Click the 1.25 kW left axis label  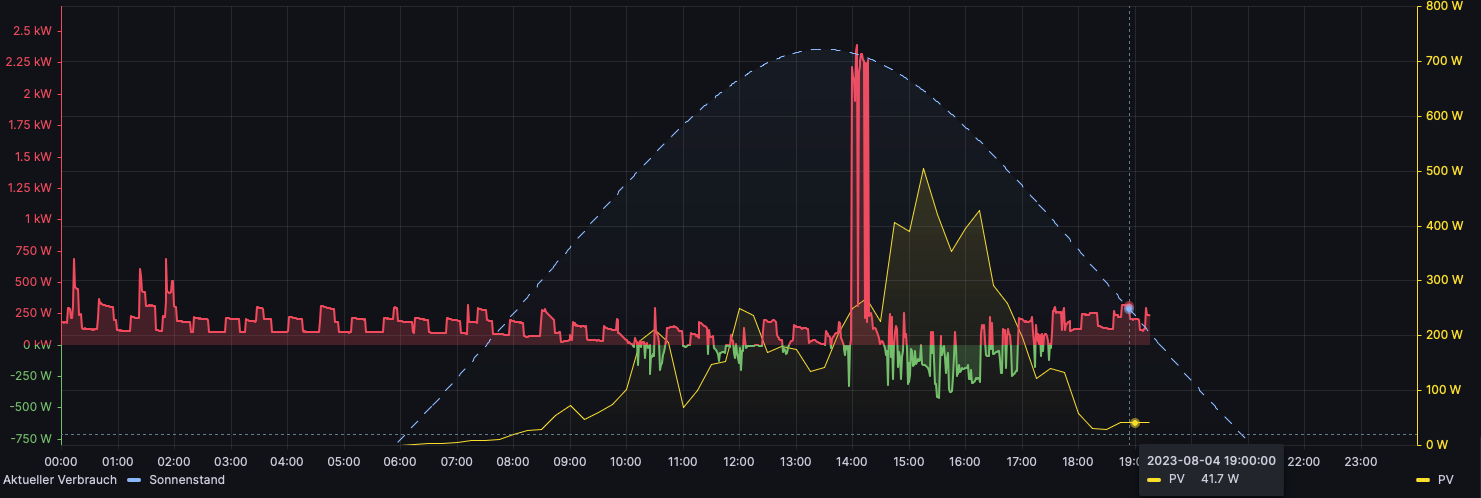29,188
